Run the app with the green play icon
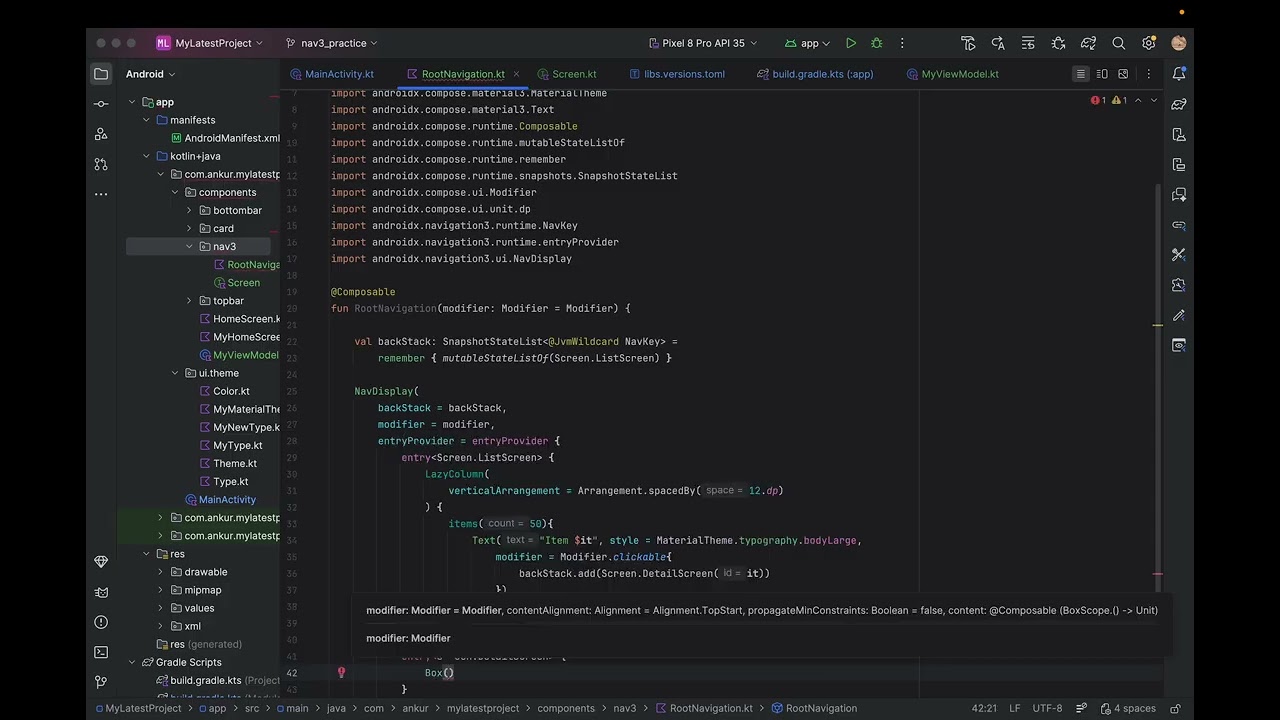 point(850,43)
